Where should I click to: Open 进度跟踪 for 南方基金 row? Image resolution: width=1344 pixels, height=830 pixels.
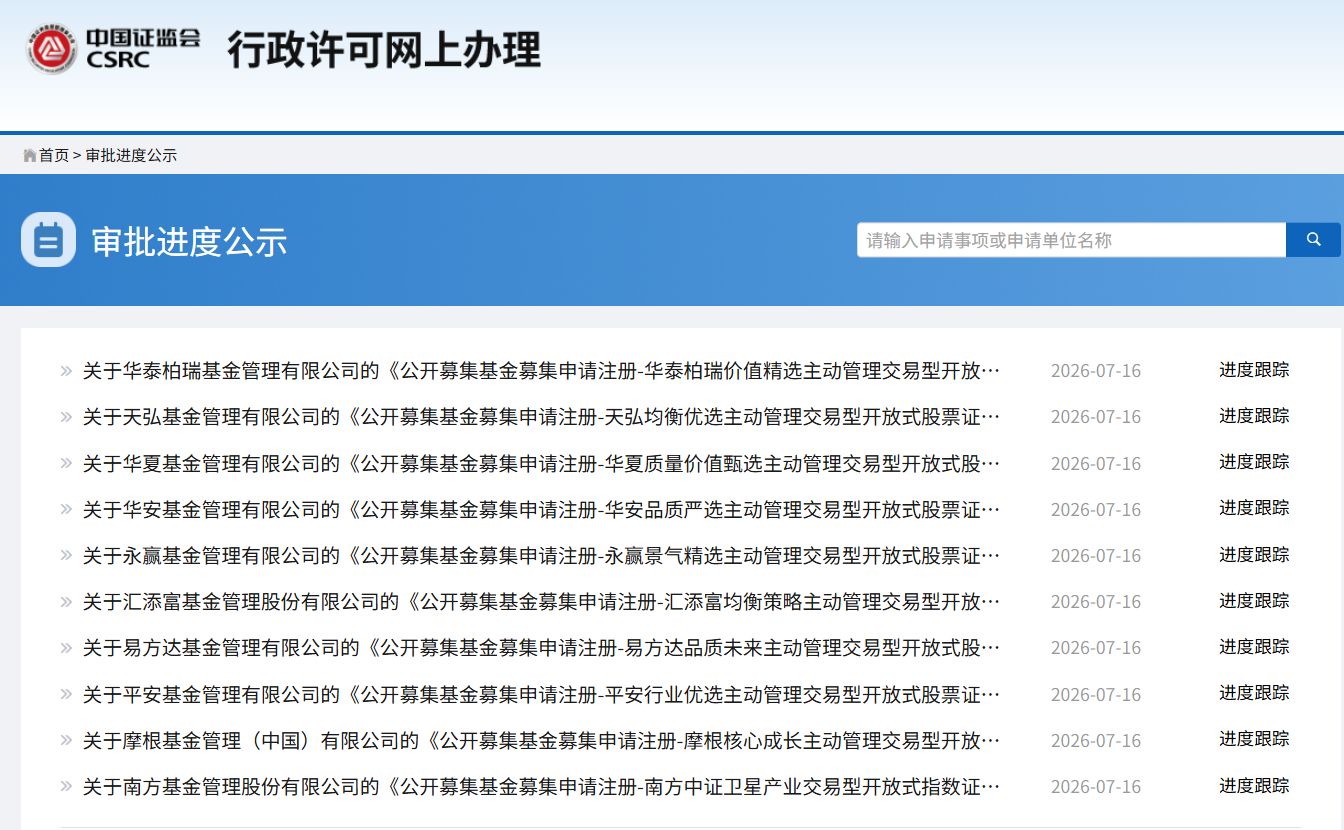[x=1254, y=786]
